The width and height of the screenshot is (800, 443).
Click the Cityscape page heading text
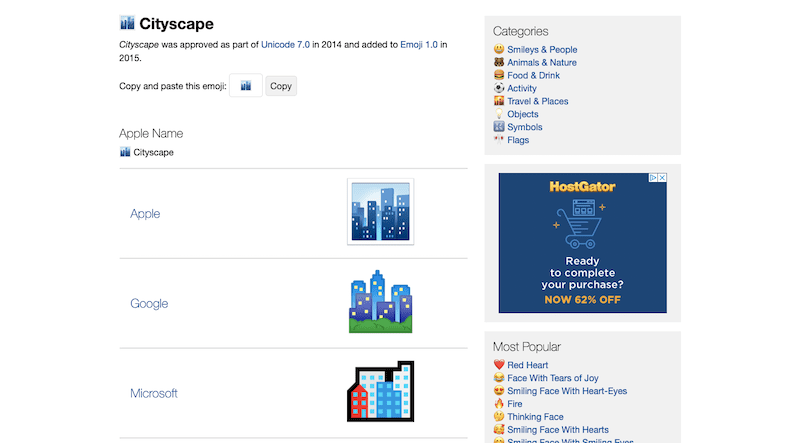click(177, 23)
